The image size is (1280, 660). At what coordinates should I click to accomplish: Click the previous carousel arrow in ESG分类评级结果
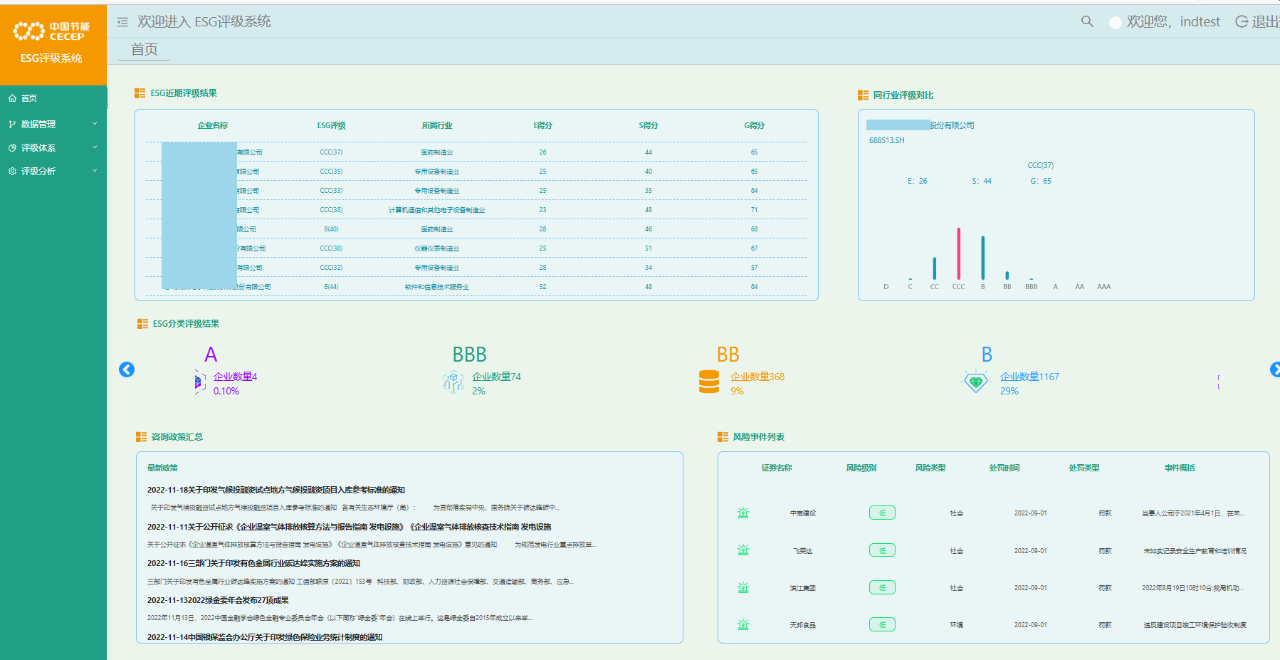[x=127, y=370]
